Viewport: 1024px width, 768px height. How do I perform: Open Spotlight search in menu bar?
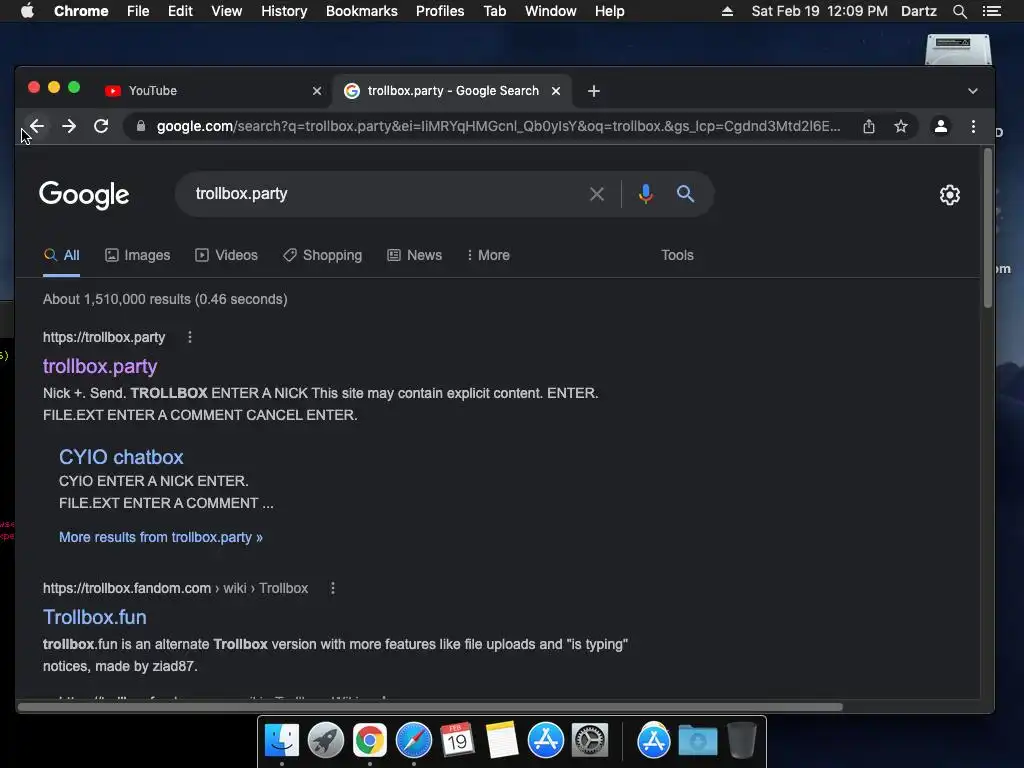point(959,11)
